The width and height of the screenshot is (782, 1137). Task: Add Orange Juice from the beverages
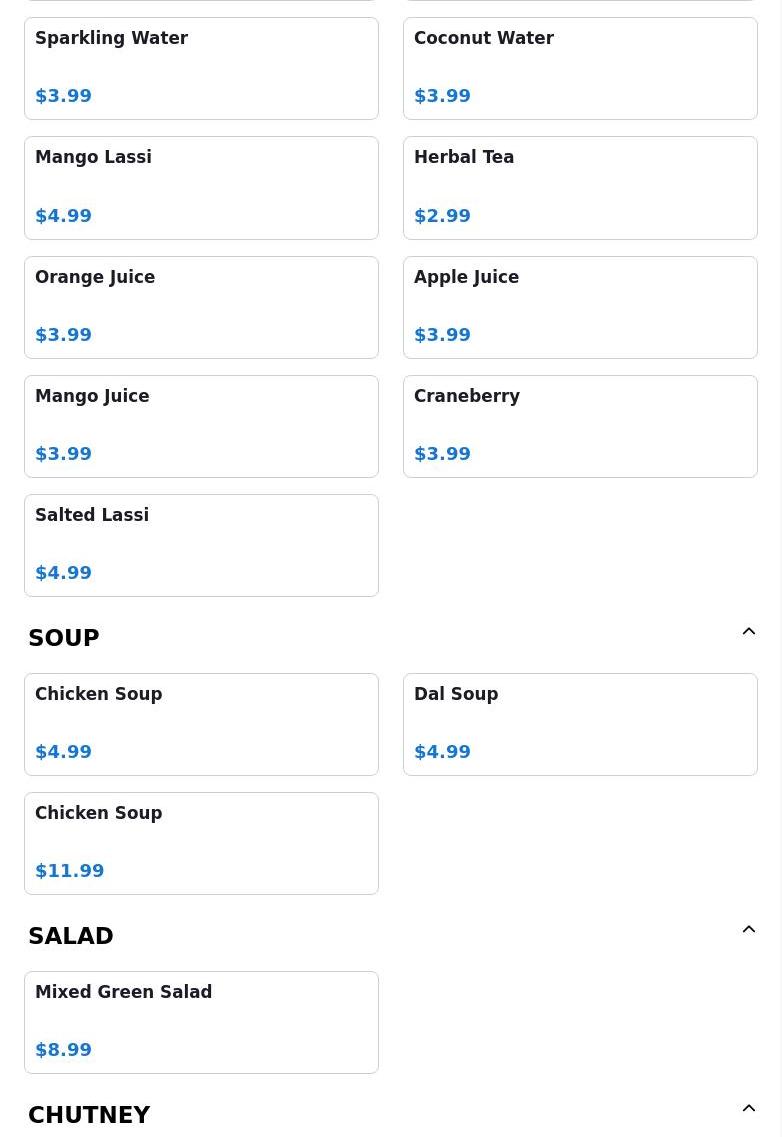pos(202,307)
